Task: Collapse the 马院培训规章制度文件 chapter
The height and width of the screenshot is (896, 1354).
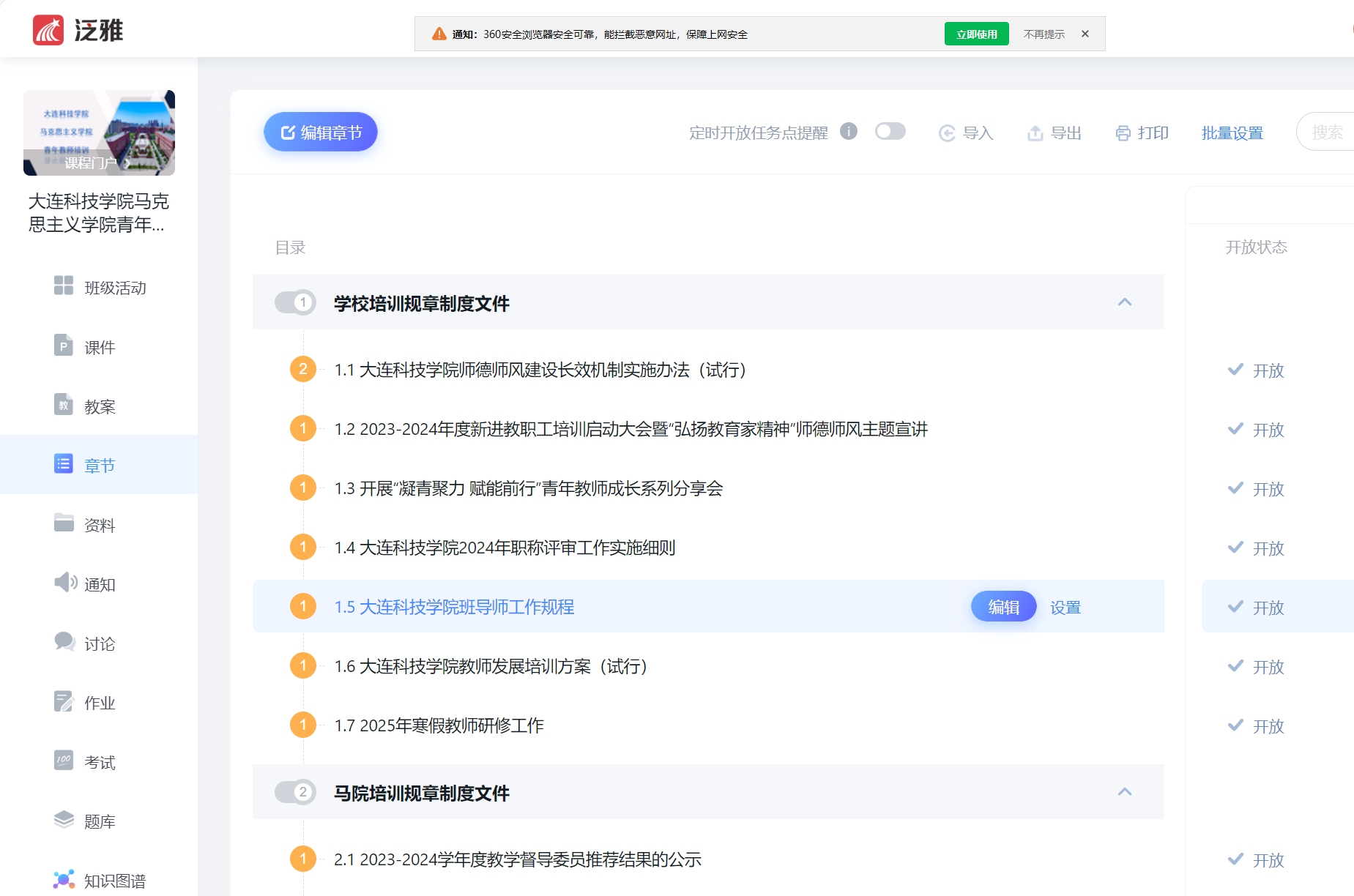Action: point(1125,791)
